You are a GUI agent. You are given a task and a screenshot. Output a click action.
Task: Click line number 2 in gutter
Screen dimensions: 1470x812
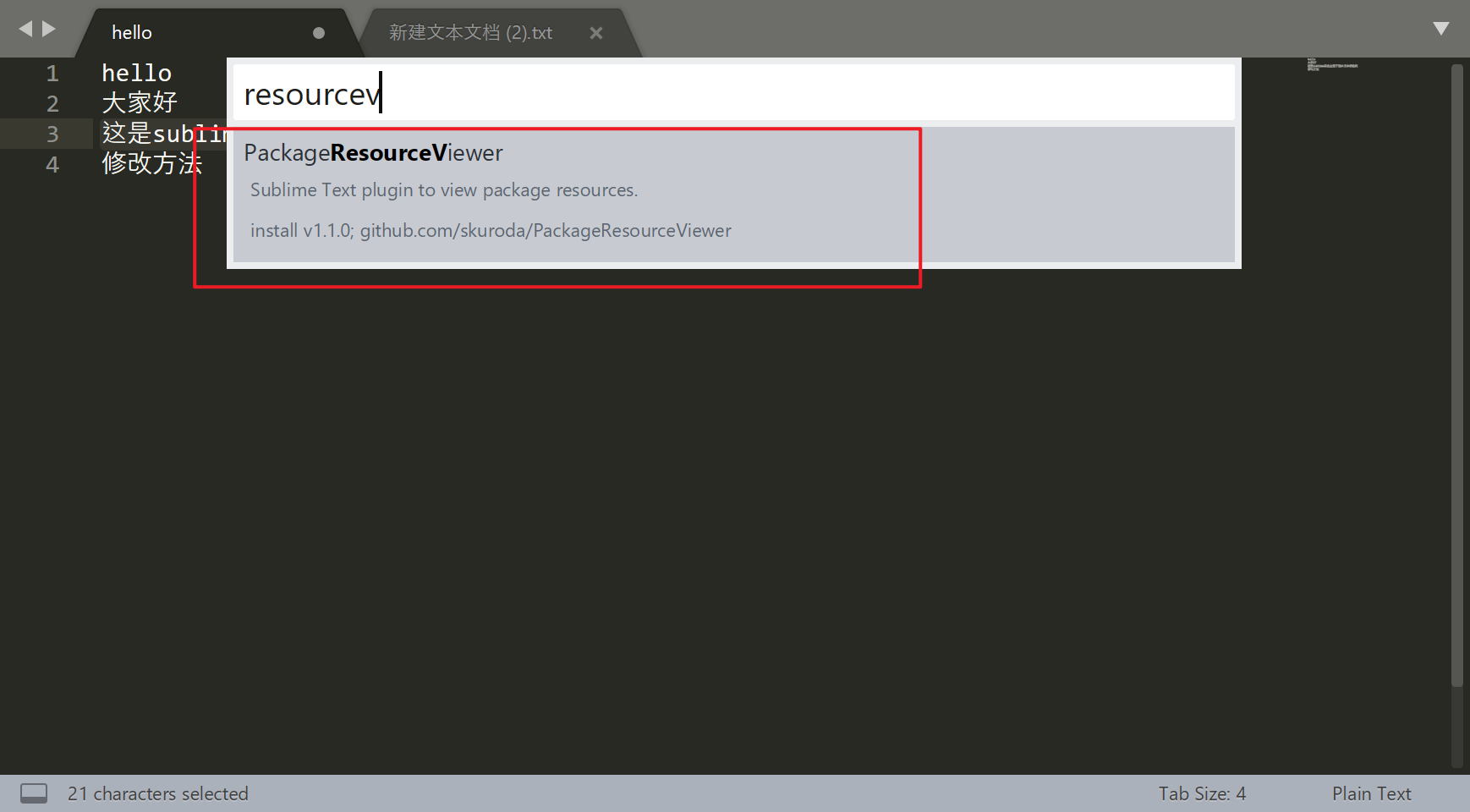tap(52, 104)
